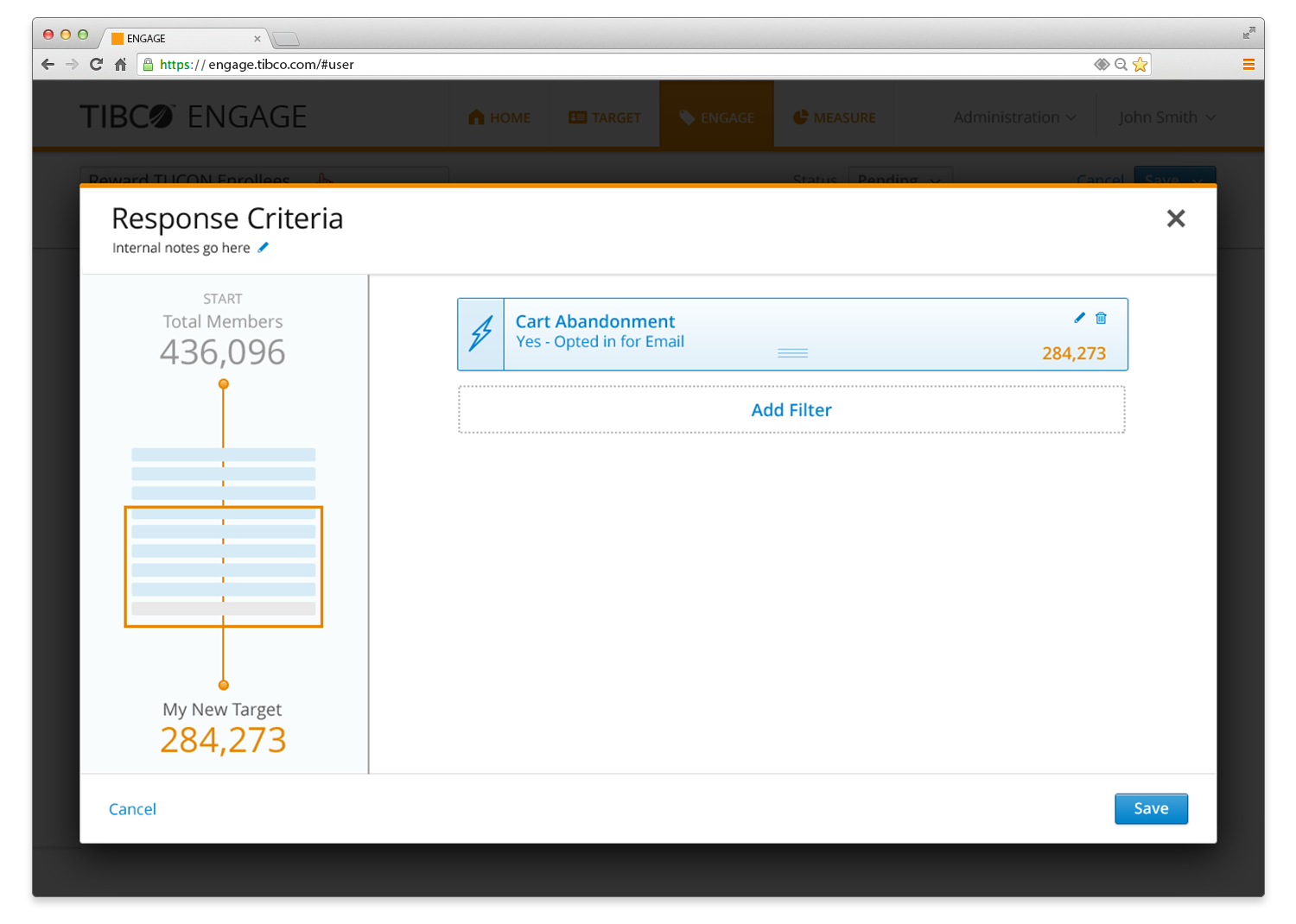The height and width of the screenshot is (924, 1296).
Task: Click the lightning bolt icon on Cart Abandonment
Action: [x=481, y=334]
